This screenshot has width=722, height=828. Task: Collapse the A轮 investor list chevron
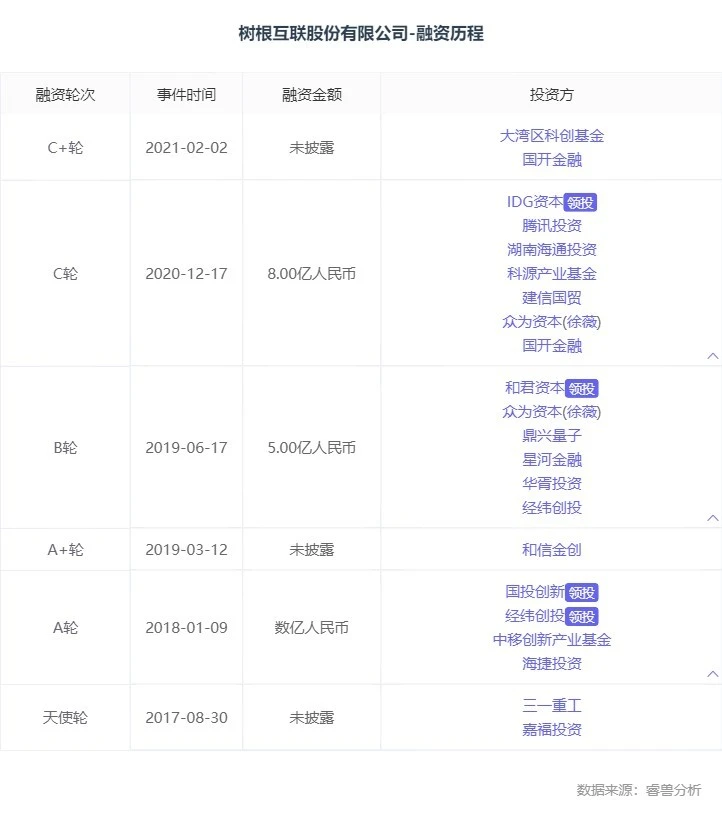click(712, 674)
